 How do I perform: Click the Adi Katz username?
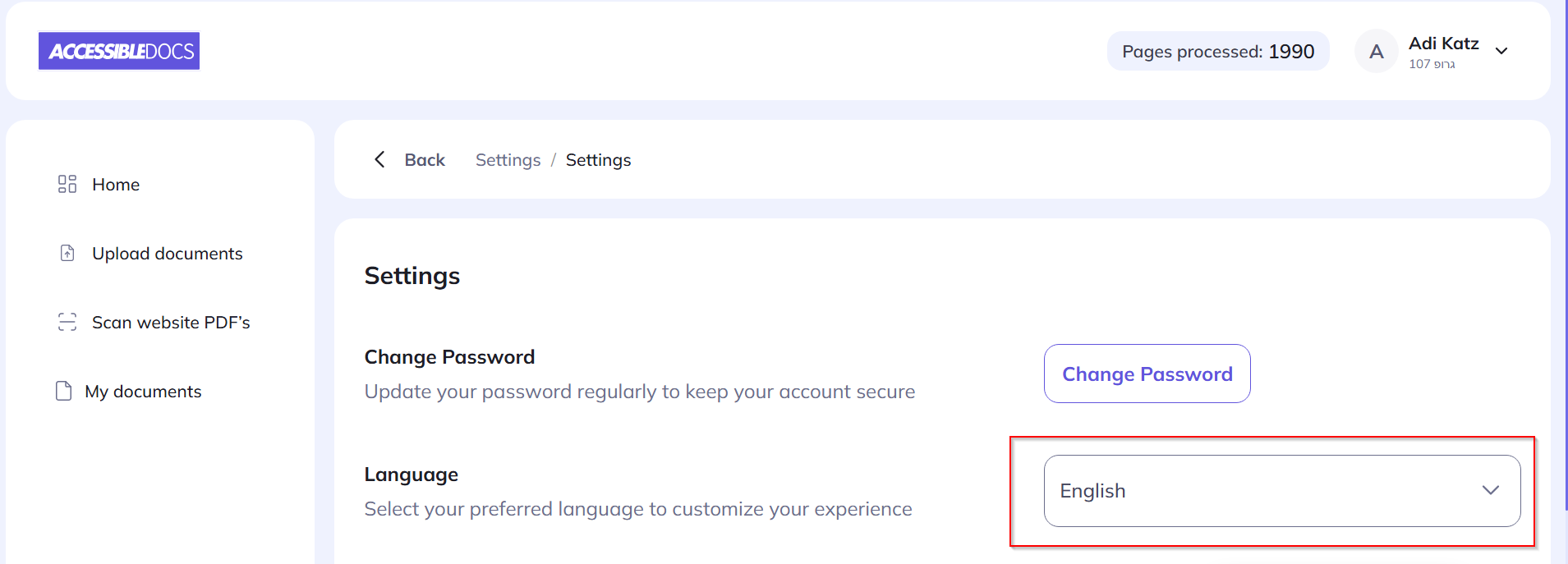1443,44
